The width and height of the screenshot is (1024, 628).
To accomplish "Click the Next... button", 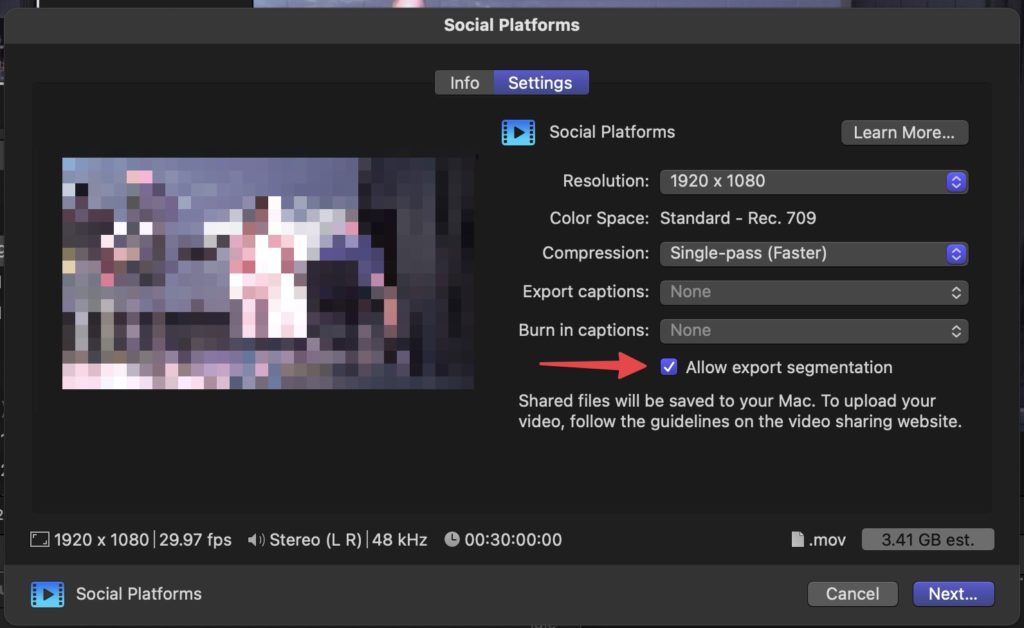I will 953,594.
